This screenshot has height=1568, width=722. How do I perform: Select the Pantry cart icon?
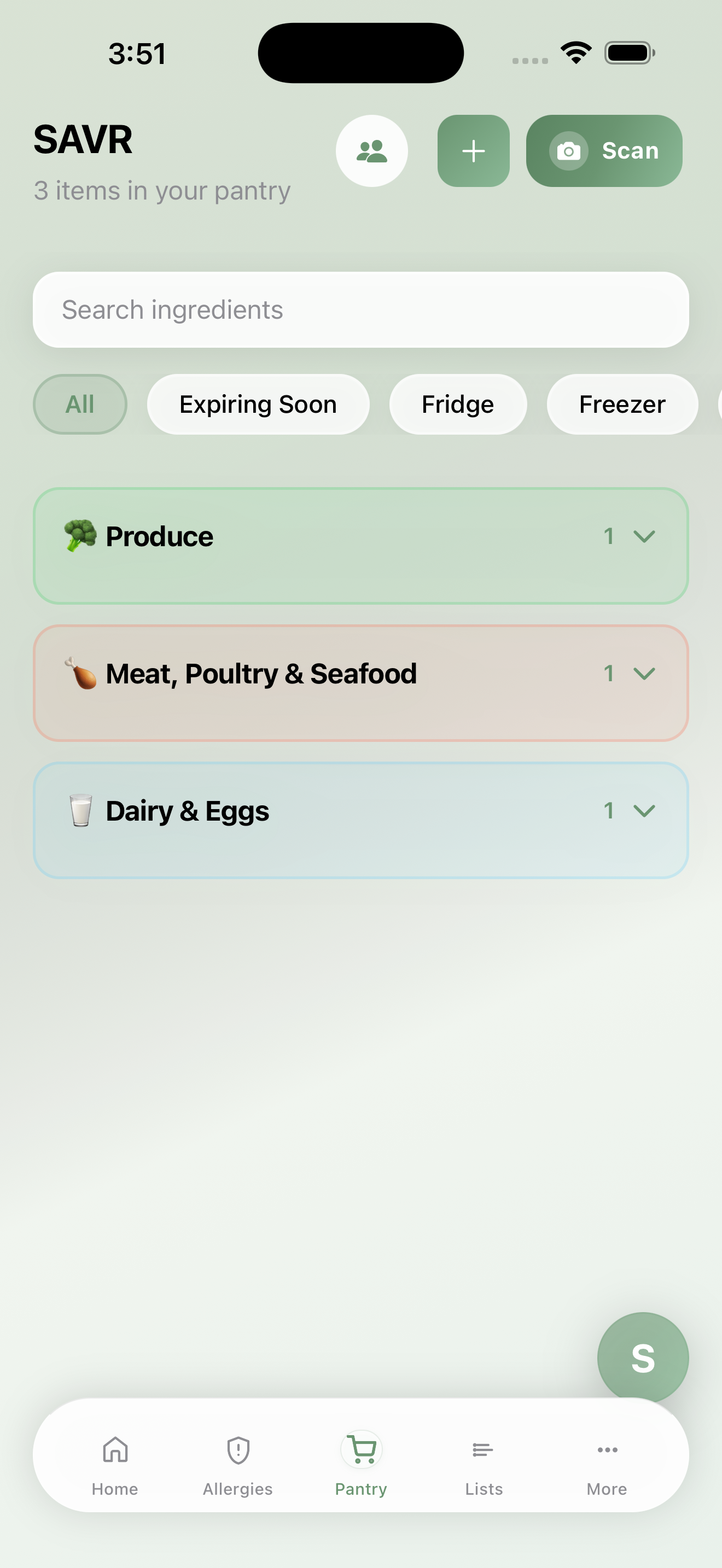point(362,1450)
